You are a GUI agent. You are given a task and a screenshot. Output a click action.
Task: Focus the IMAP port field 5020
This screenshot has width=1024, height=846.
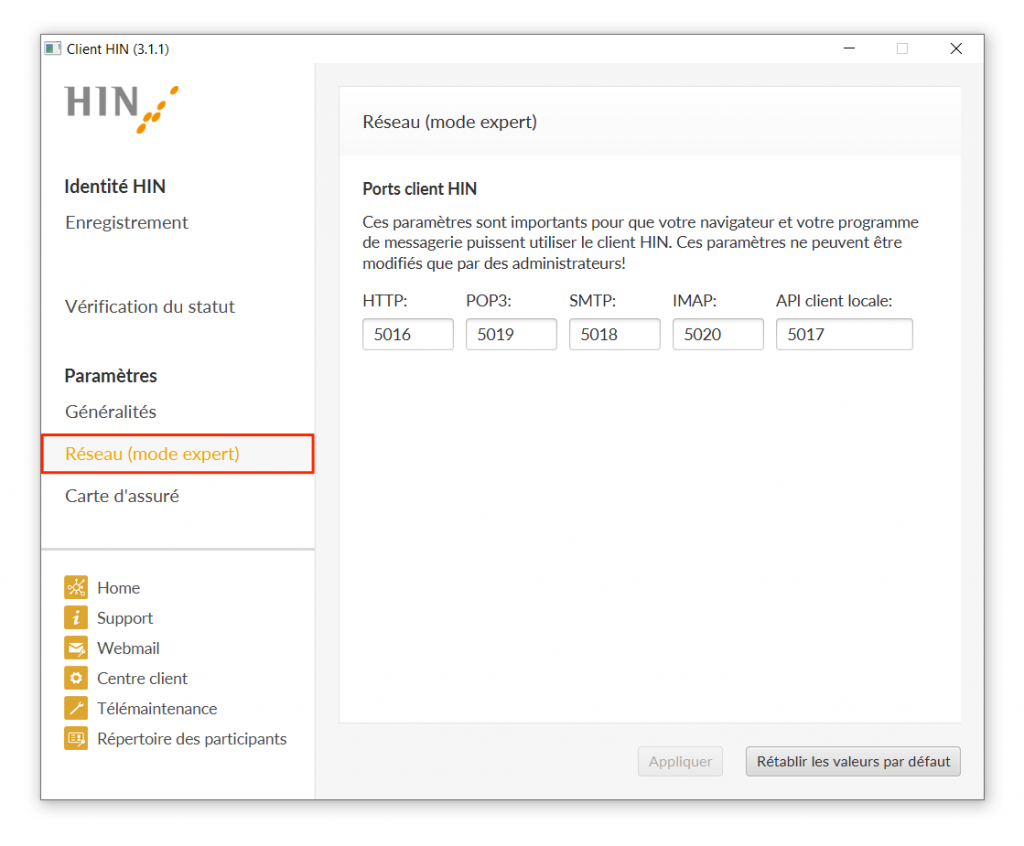pyautogui.click(x=718, y=334)
